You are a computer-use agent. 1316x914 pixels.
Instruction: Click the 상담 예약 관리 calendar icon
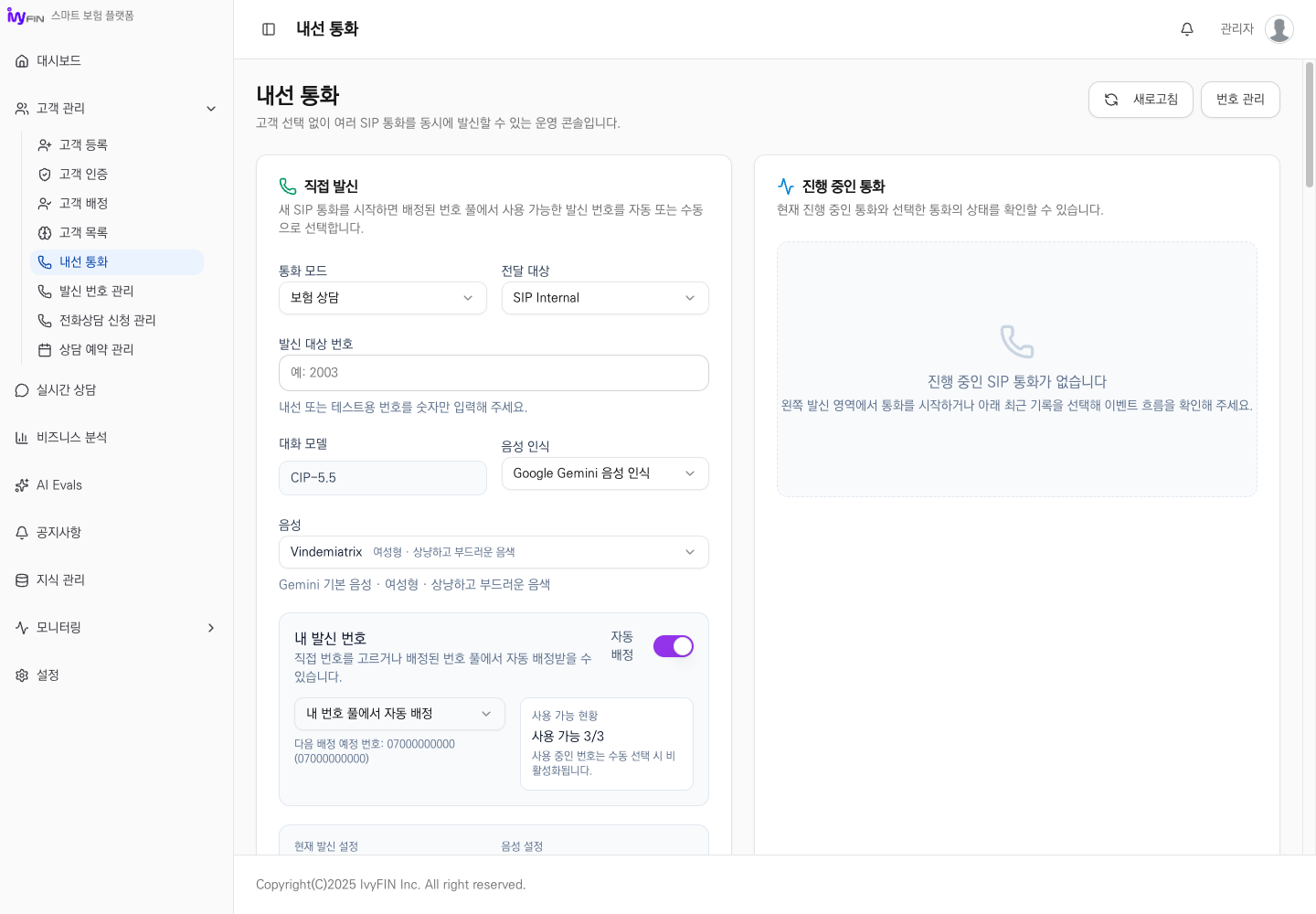(x=45, y=350)
